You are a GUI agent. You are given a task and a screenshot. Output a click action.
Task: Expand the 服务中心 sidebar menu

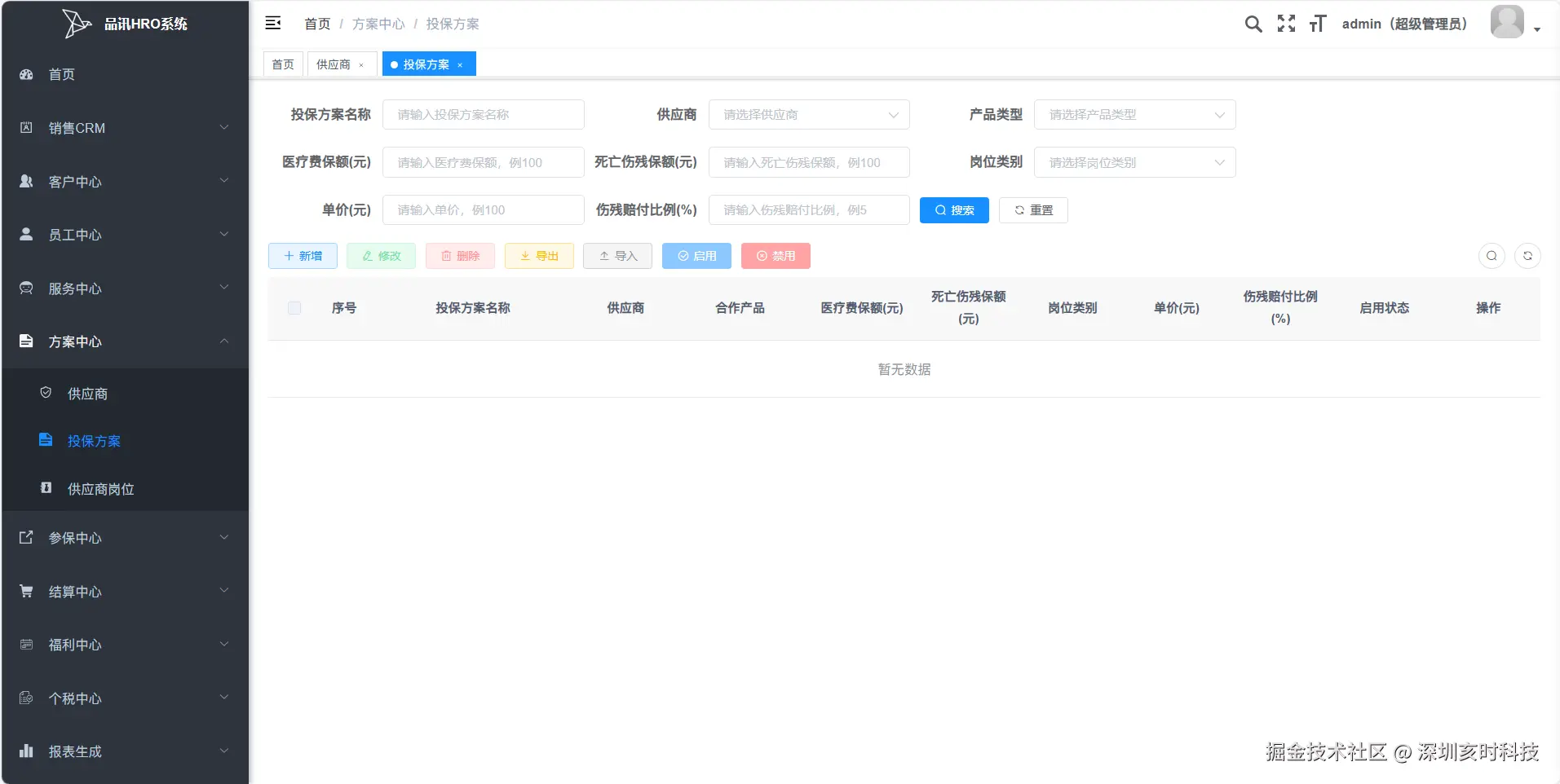[125, 288]
